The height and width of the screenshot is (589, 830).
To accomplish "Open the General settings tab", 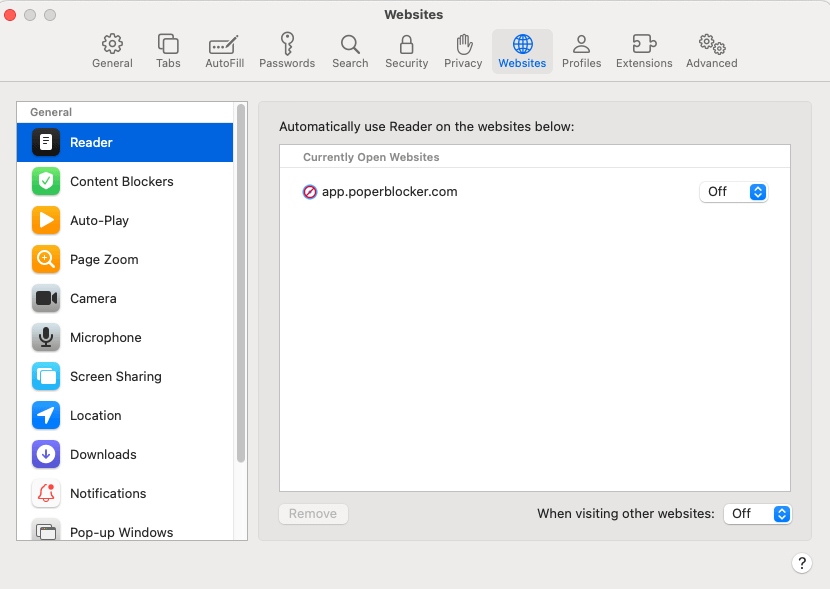I will [x=112, y=51].
